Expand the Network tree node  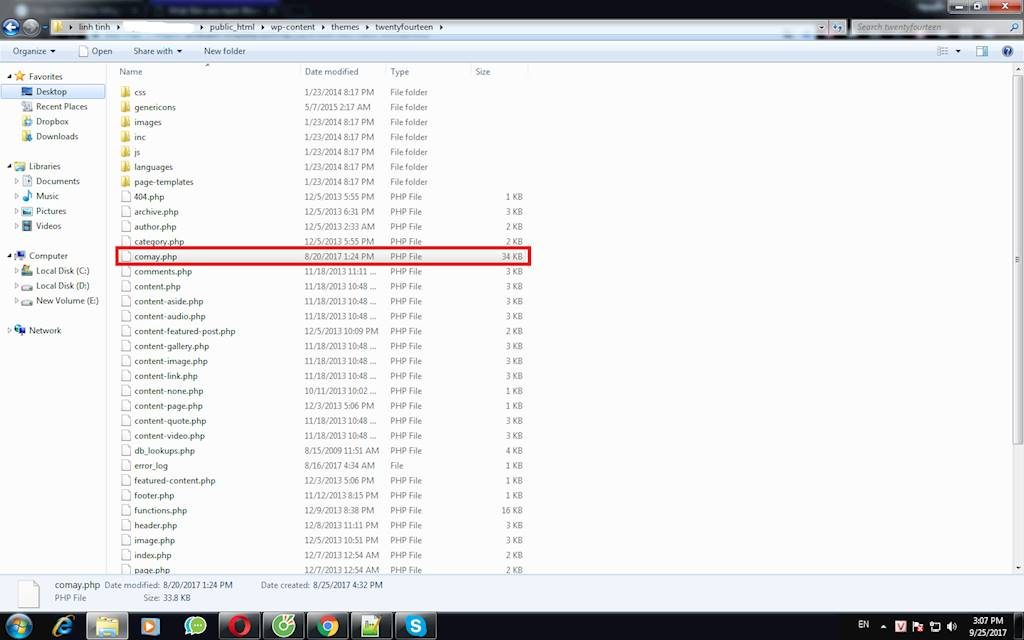coord(9,330)
